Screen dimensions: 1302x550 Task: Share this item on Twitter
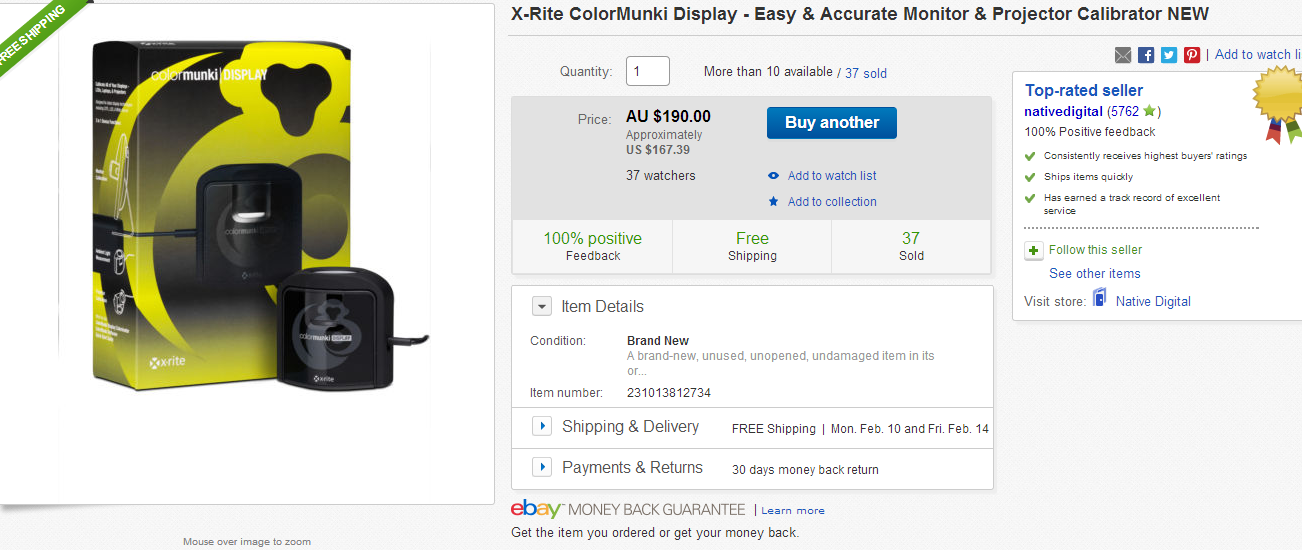pos(1169,55)
